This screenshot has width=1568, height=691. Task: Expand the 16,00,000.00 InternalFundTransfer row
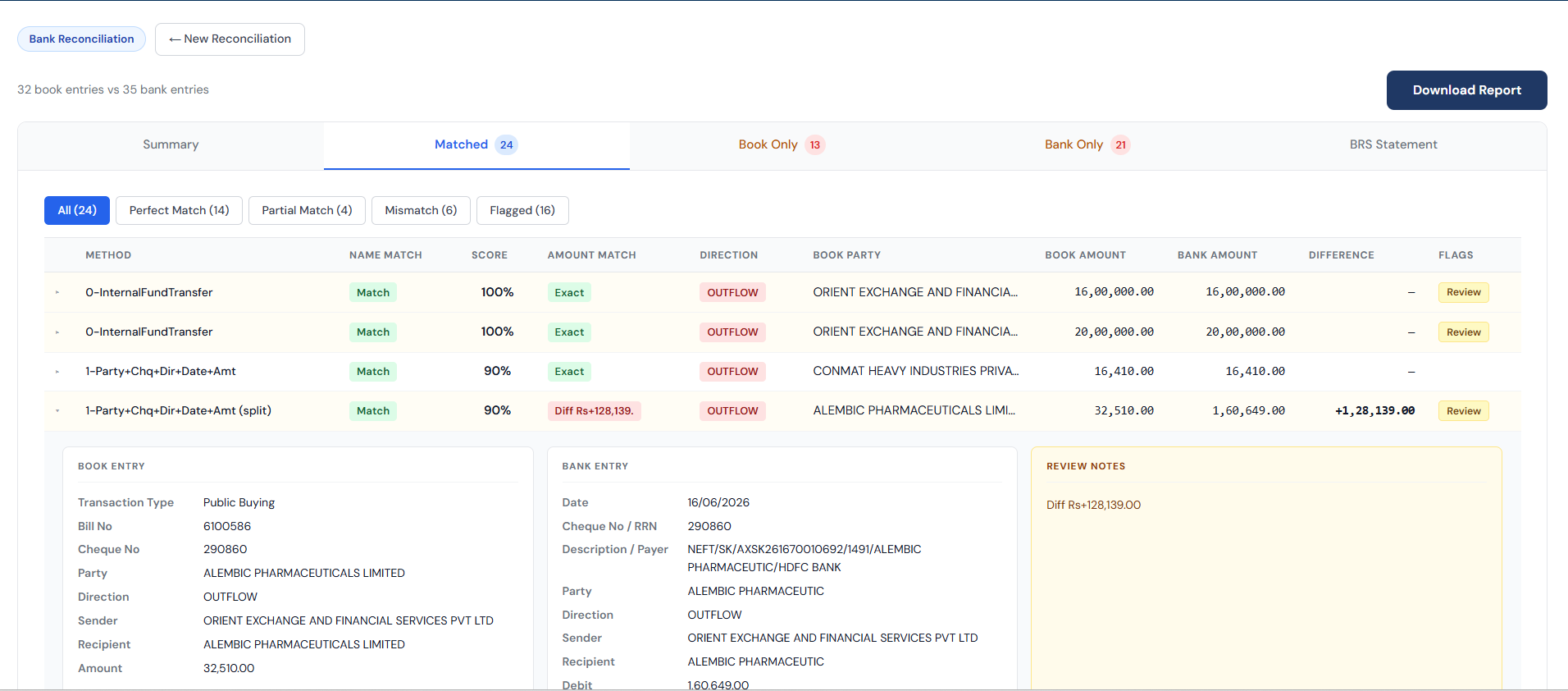(57, 292)
